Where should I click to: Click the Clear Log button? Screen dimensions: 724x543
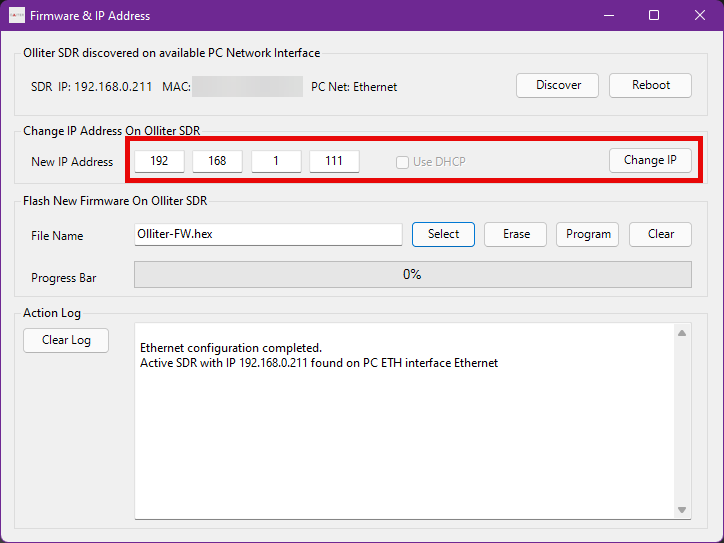point(66,340)
